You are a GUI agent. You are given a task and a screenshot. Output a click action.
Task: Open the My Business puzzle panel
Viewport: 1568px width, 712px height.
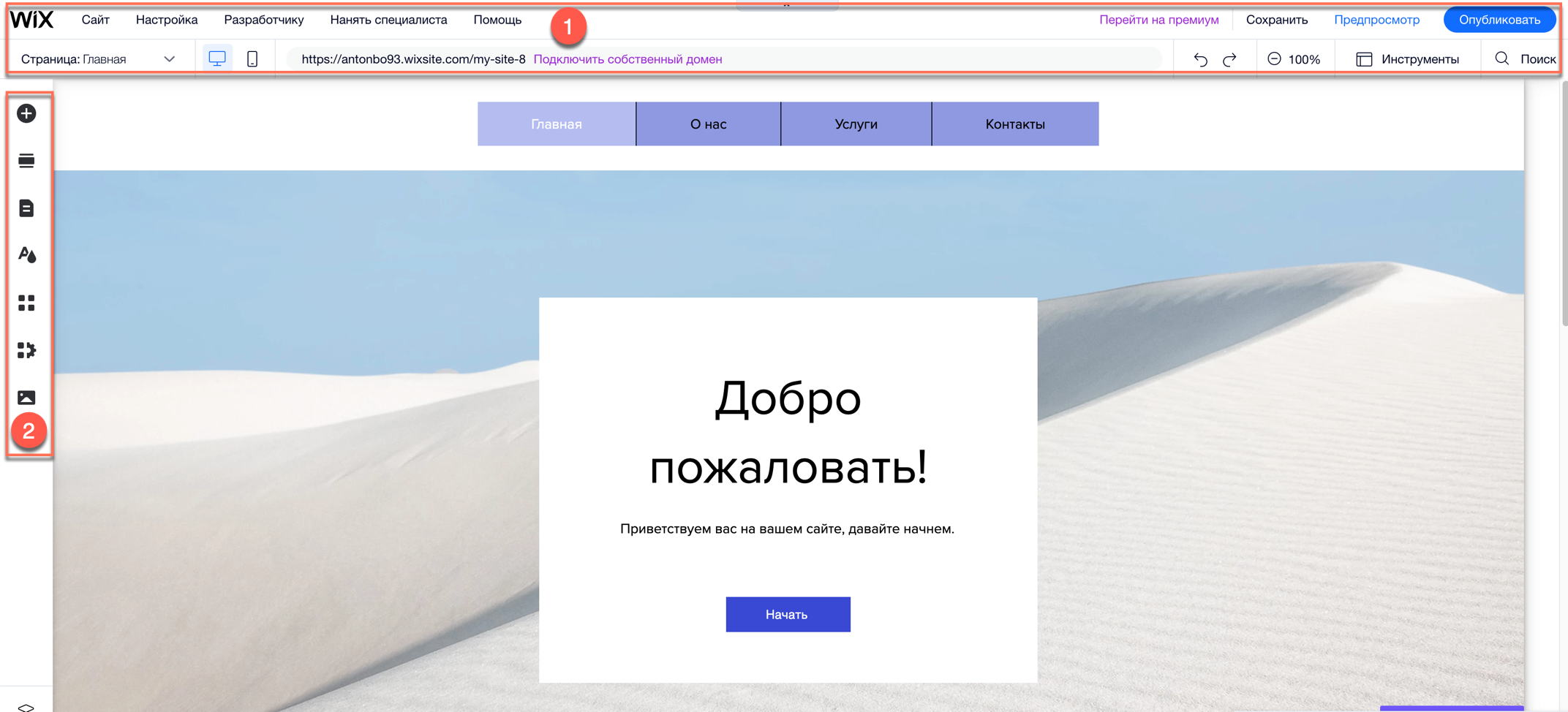click(26, 350)
